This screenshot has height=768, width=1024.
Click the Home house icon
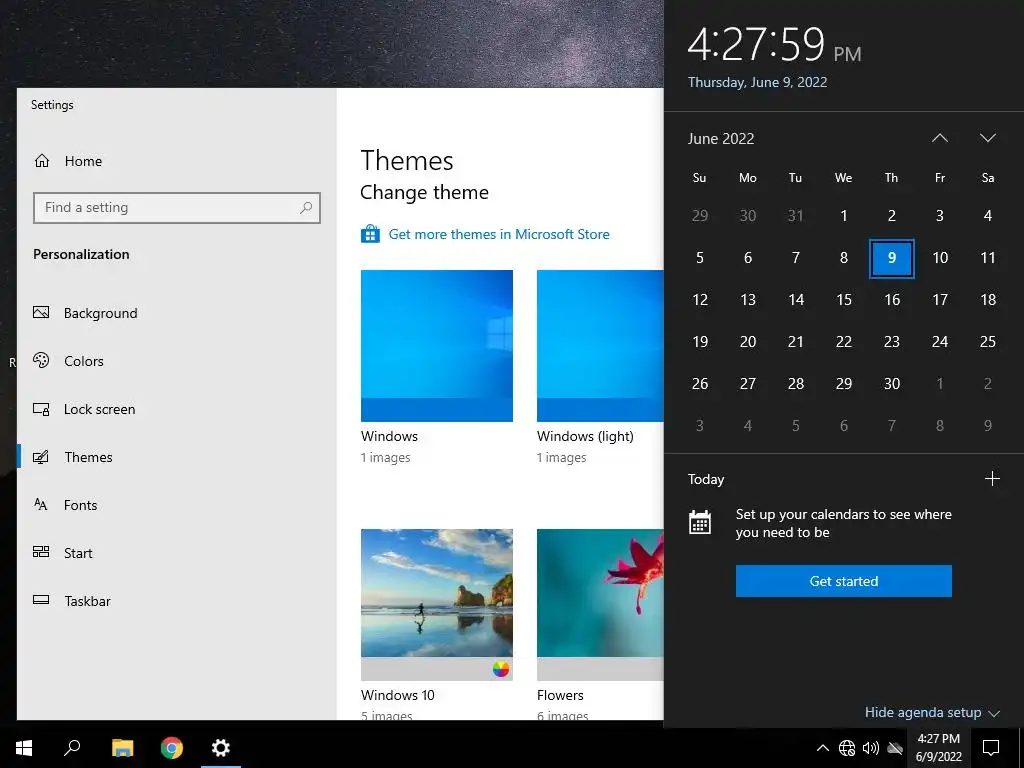point(42,161)
